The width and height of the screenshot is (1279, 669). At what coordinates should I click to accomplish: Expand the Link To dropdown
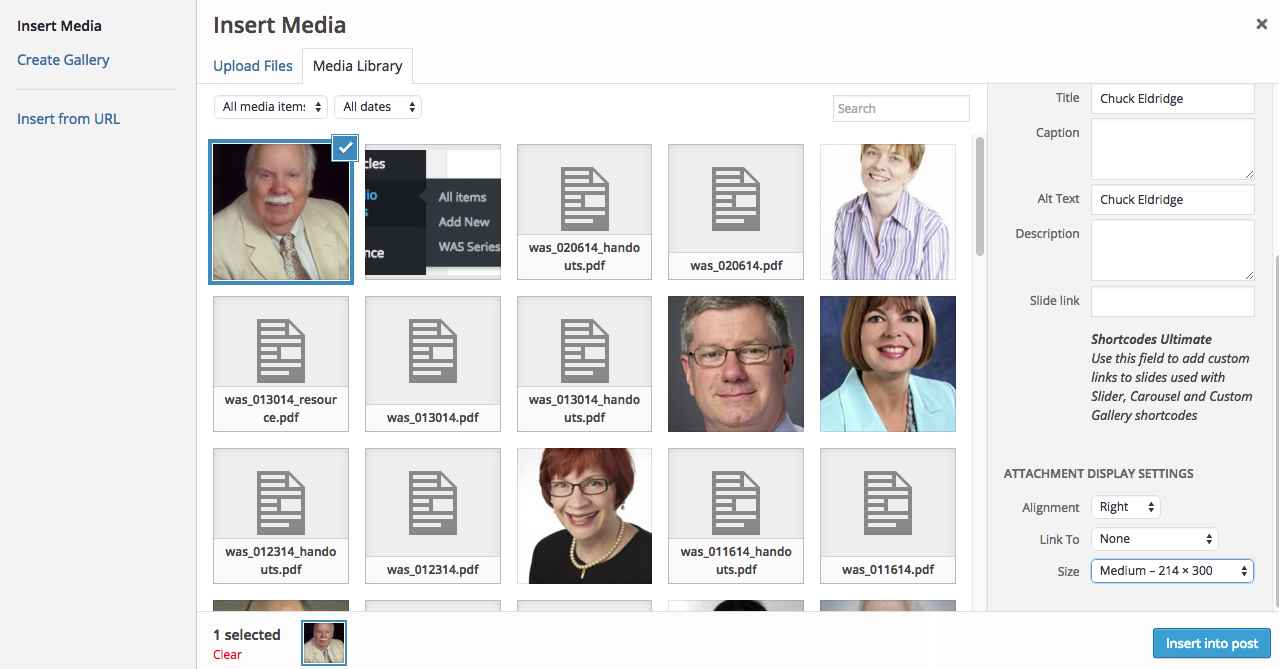tap(1155, 539)
